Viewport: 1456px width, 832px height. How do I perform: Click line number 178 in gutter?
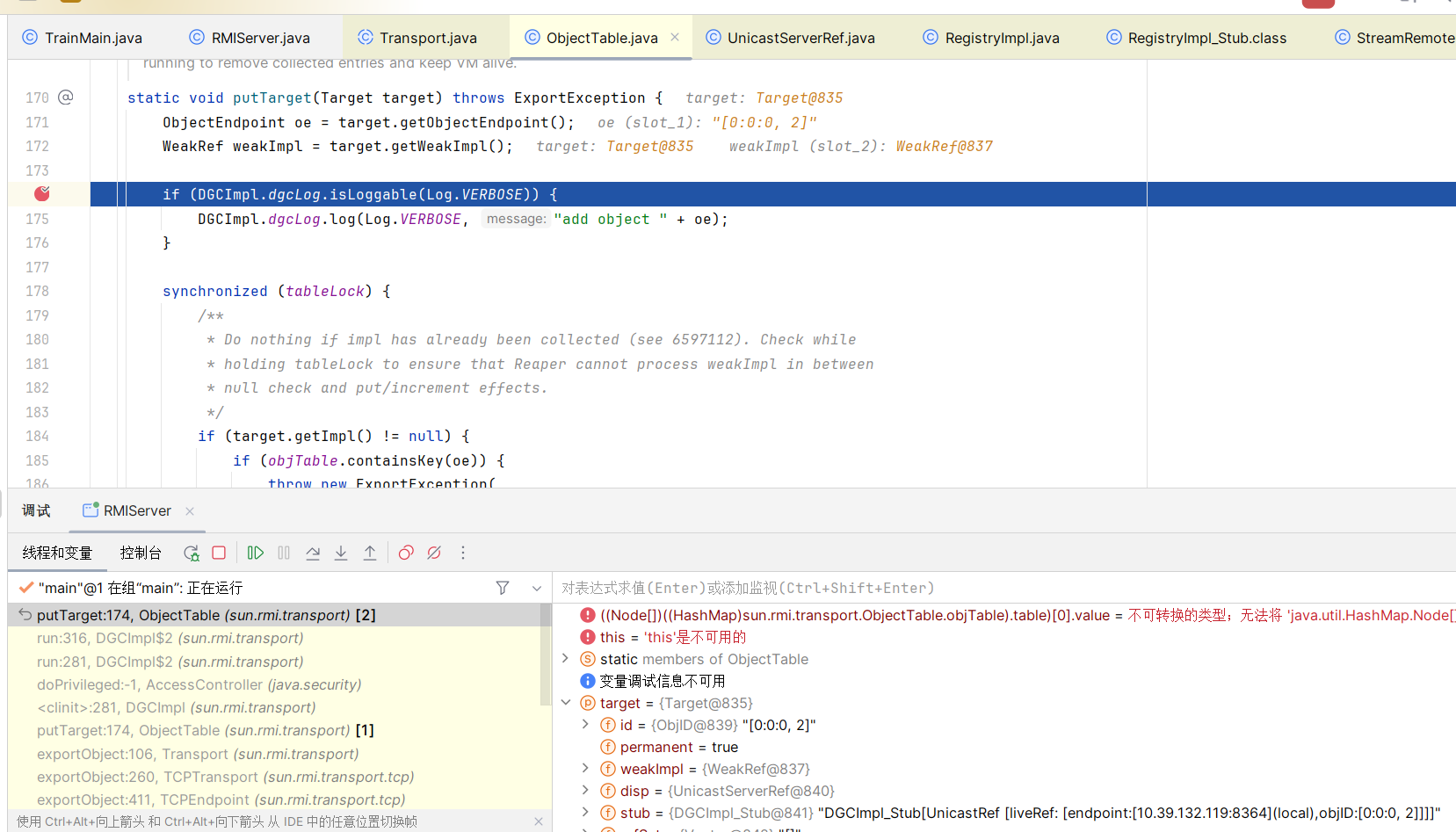(x=37, y=291)
